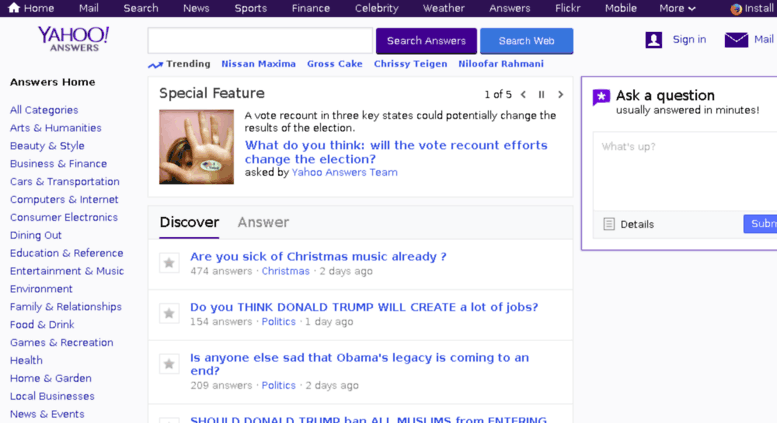Click the Politics tag under Trump jobs question
This screenshot has height=423, width=777.
coord(278,321)
